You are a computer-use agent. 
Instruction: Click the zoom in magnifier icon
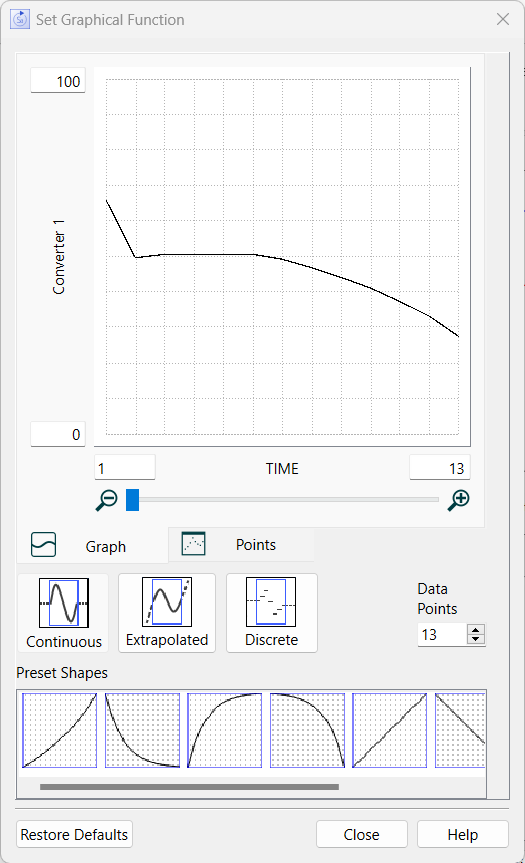click(458, 500)
